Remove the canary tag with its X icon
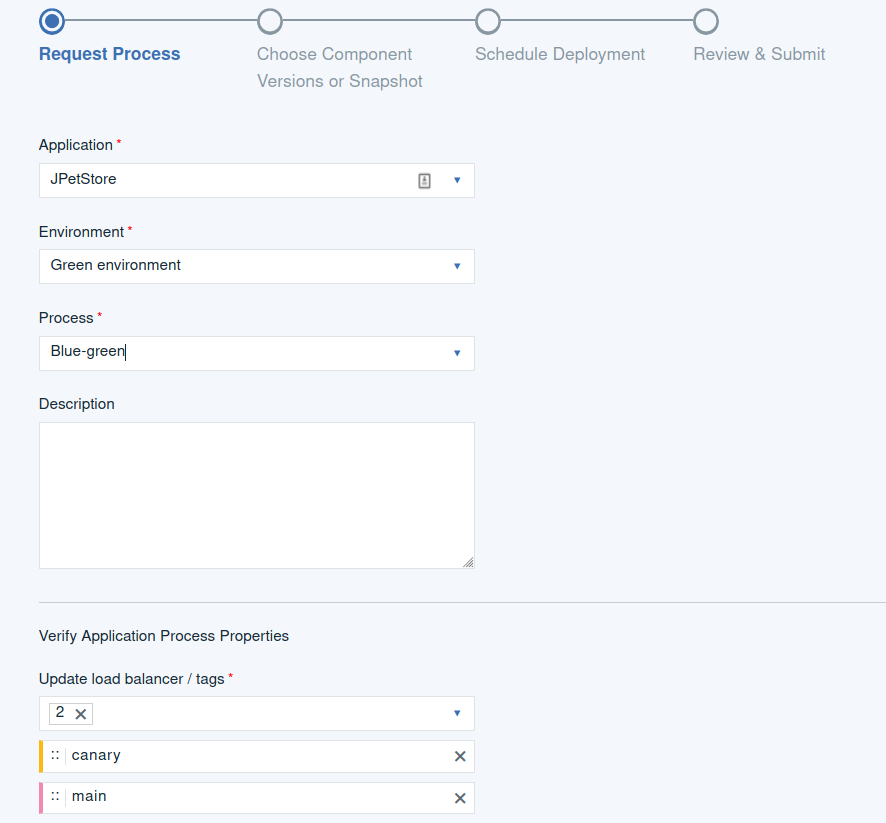This screenshot has height=823, width=886. pyautogui.click(x=460, y=756)
